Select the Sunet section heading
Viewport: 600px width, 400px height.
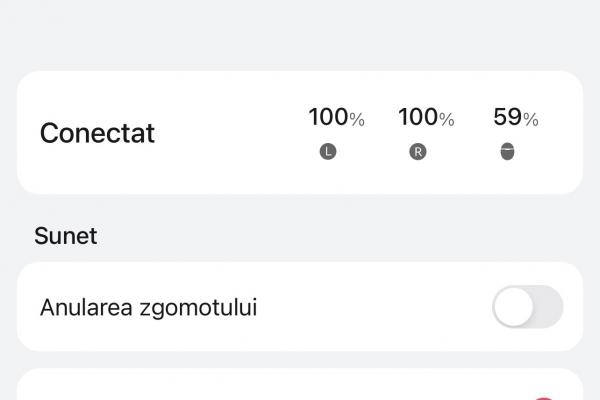(65, 236)
